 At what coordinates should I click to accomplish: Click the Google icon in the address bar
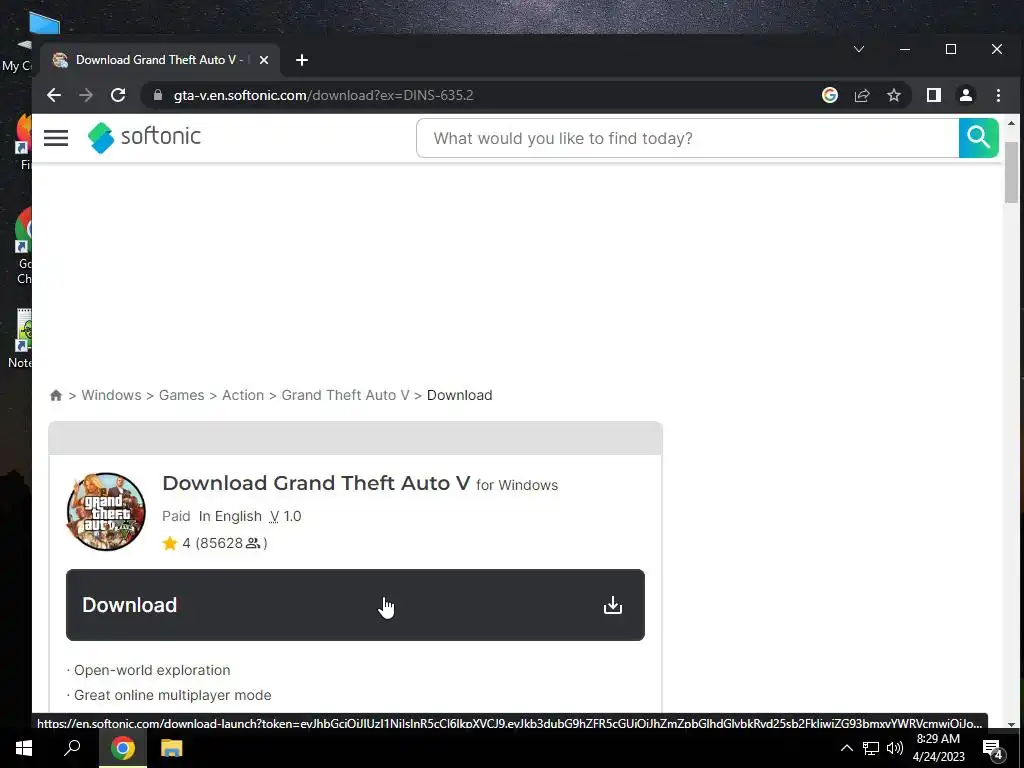[x=829, y=95]
